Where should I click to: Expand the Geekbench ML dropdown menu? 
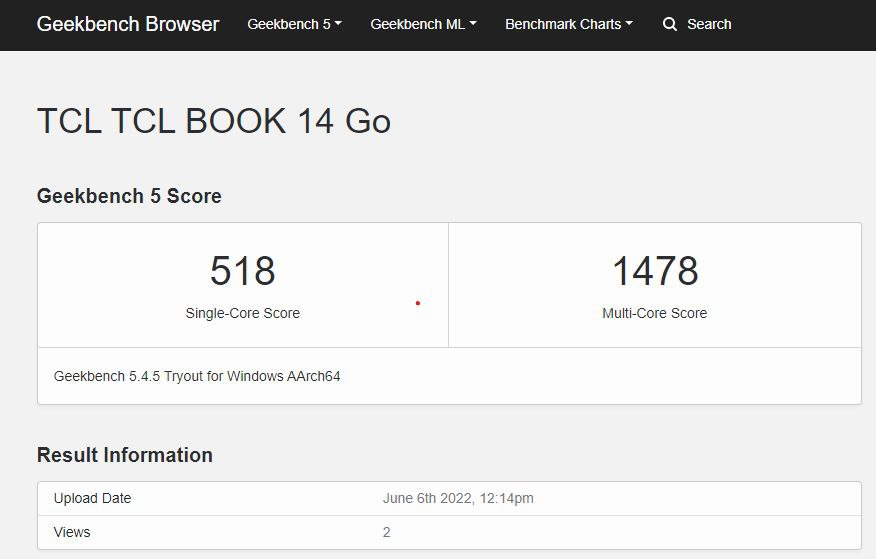coord(423,25)
